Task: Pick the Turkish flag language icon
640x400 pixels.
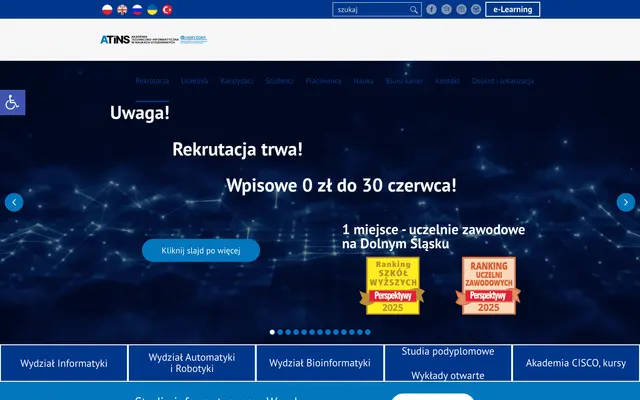Action: [x=167, y=9]
